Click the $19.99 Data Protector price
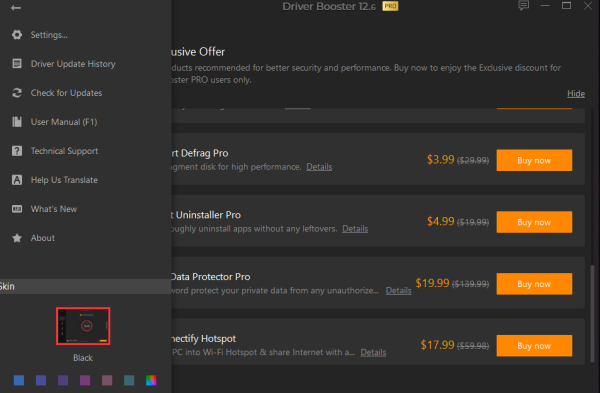The height and width of the screenshot is (393, 600). pyautogui.click(x=432, y=283)
